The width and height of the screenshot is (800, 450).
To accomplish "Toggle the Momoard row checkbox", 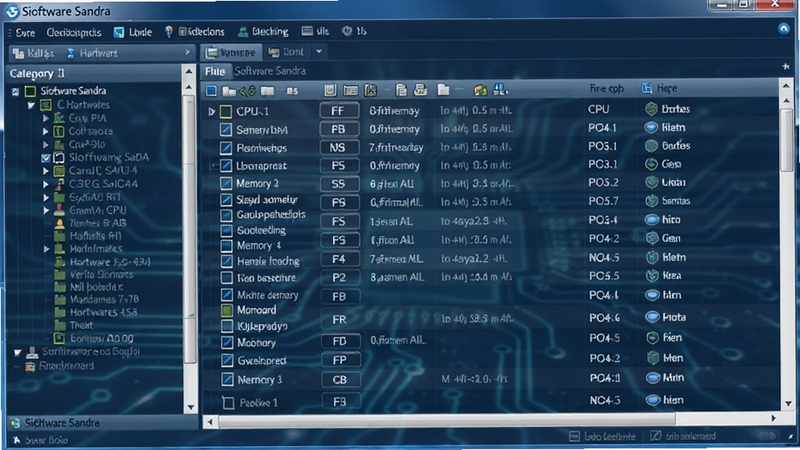I will coord(227,310).
